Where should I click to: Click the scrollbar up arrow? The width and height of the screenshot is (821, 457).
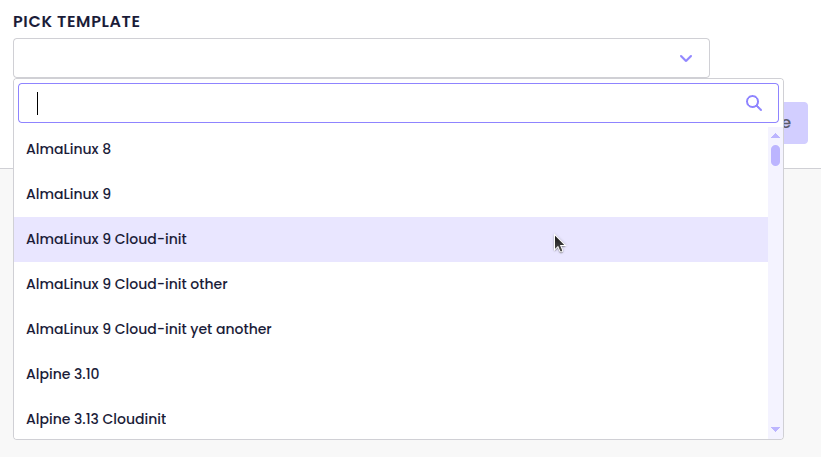(775, 136)
